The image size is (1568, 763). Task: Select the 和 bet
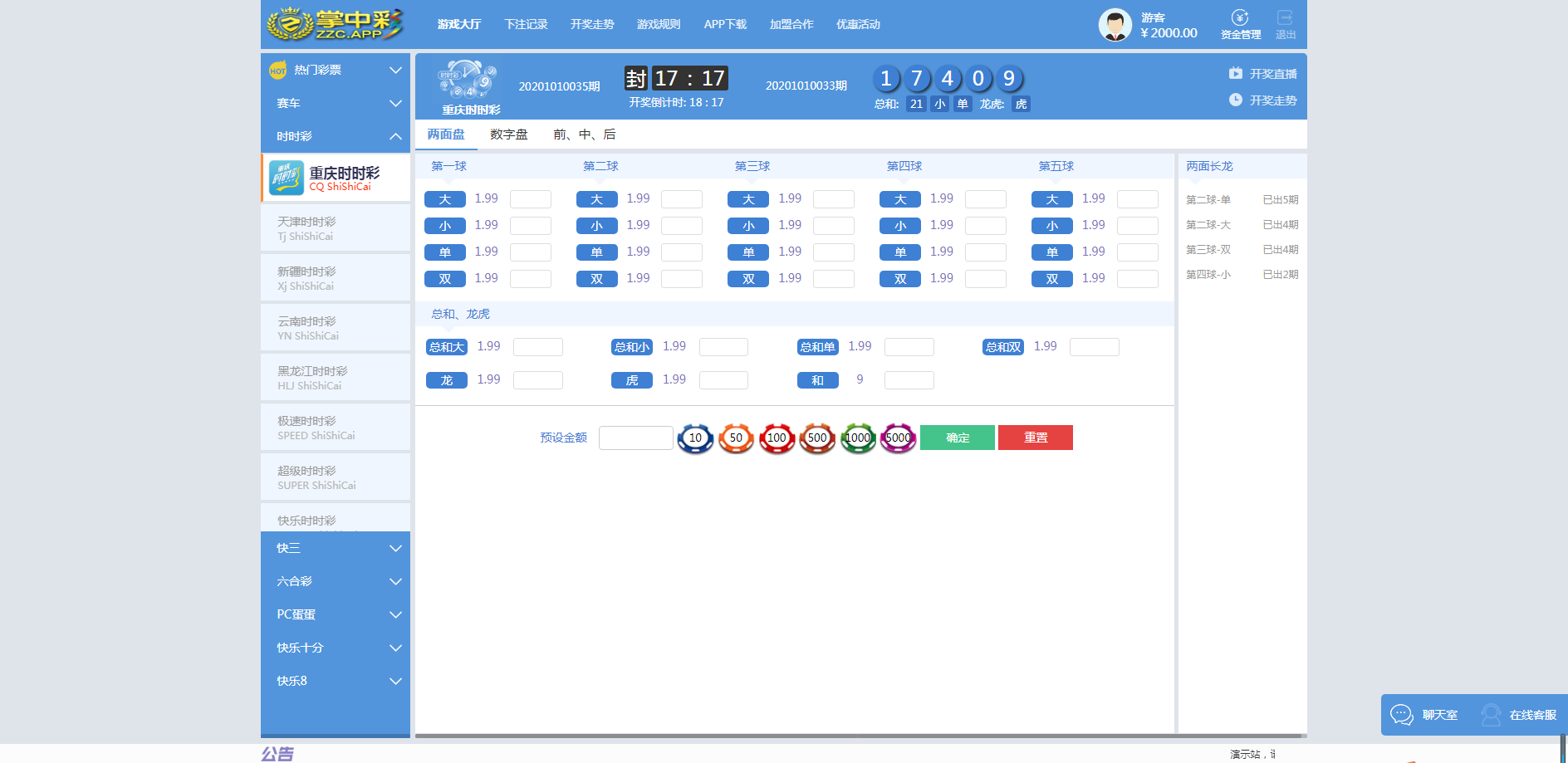(x=818, y=380)
